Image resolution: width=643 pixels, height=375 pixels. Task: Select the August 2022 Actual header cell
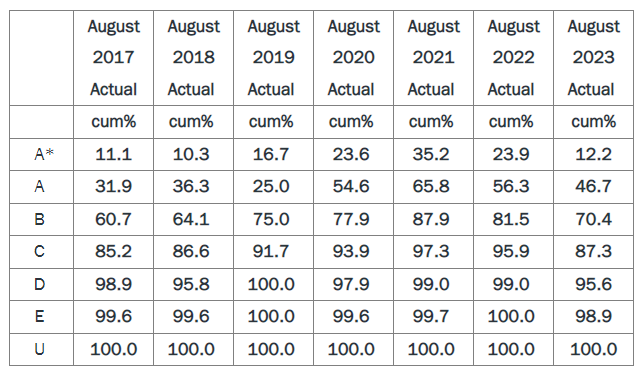tap(513, 58)
